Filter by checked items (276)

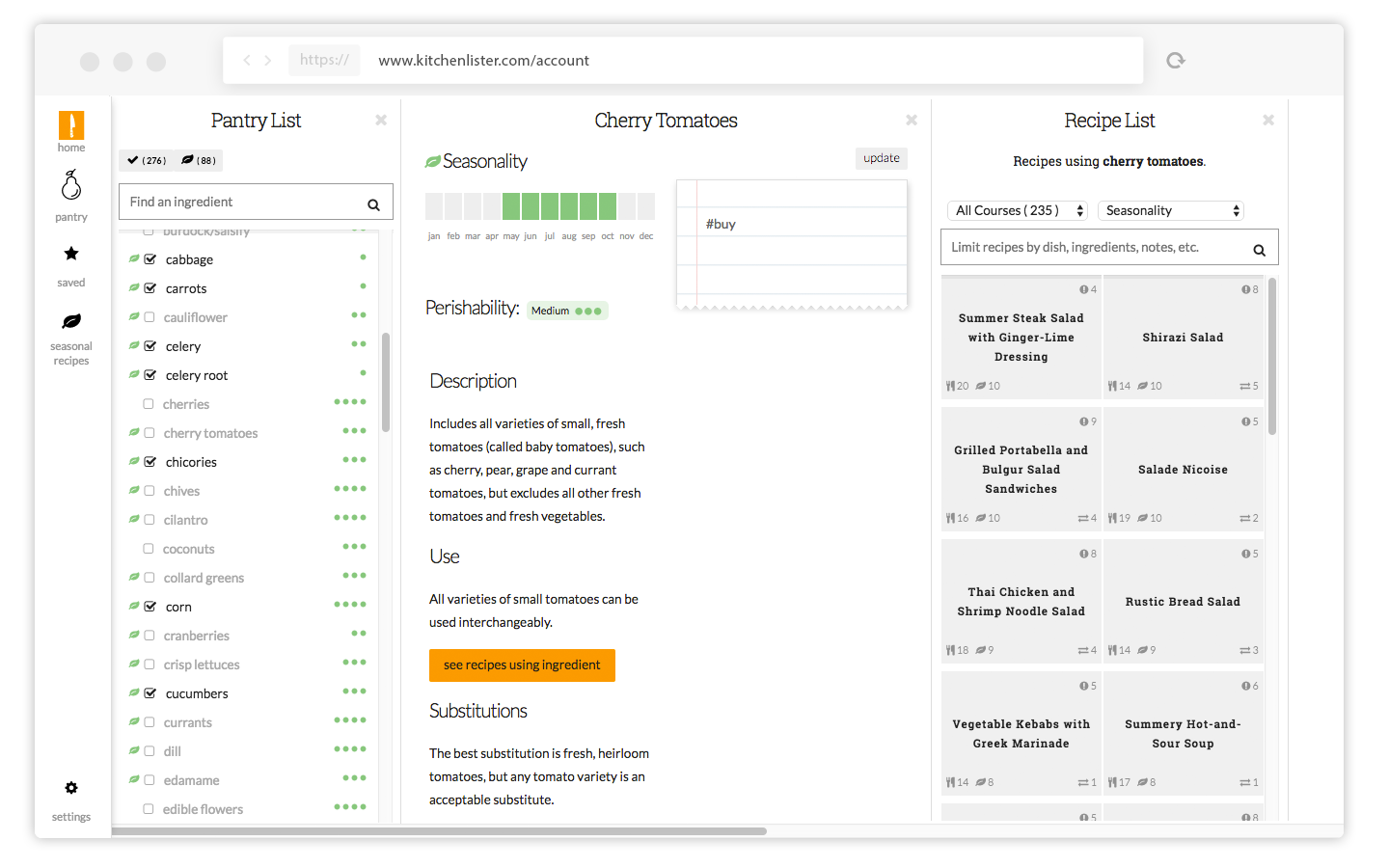147,160
